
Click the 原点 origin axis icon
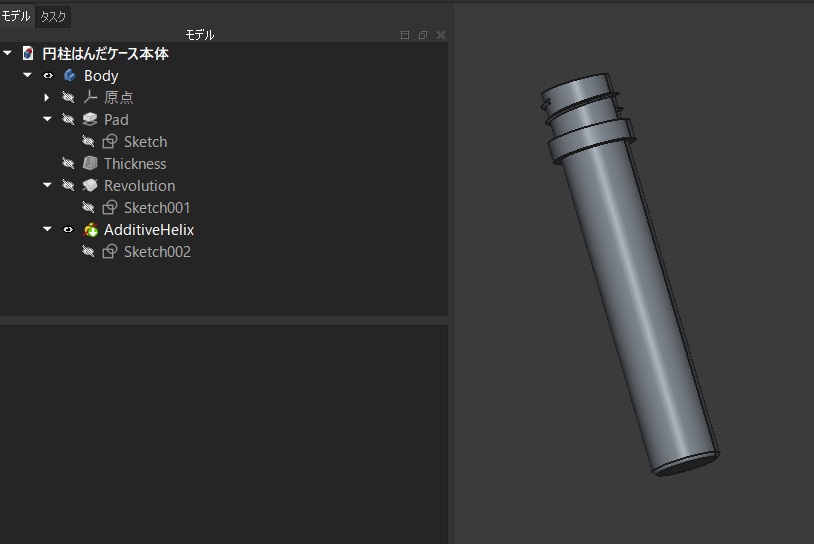click(x=90, y=97)
